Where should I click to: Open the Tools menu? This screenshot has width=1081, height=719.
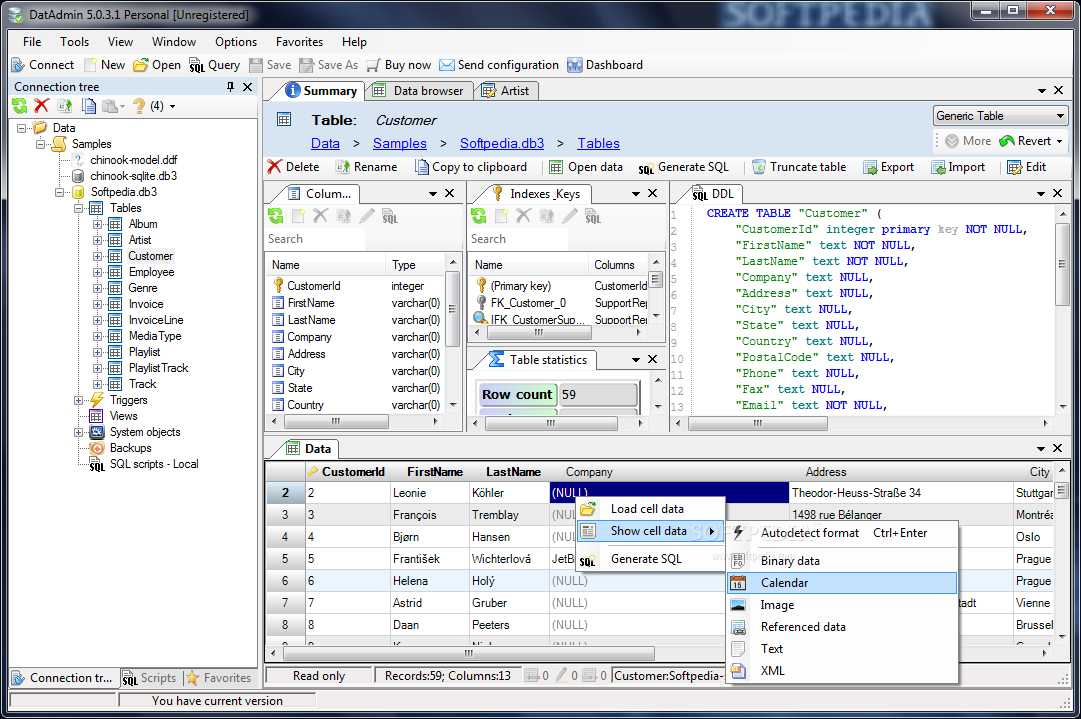74,42
